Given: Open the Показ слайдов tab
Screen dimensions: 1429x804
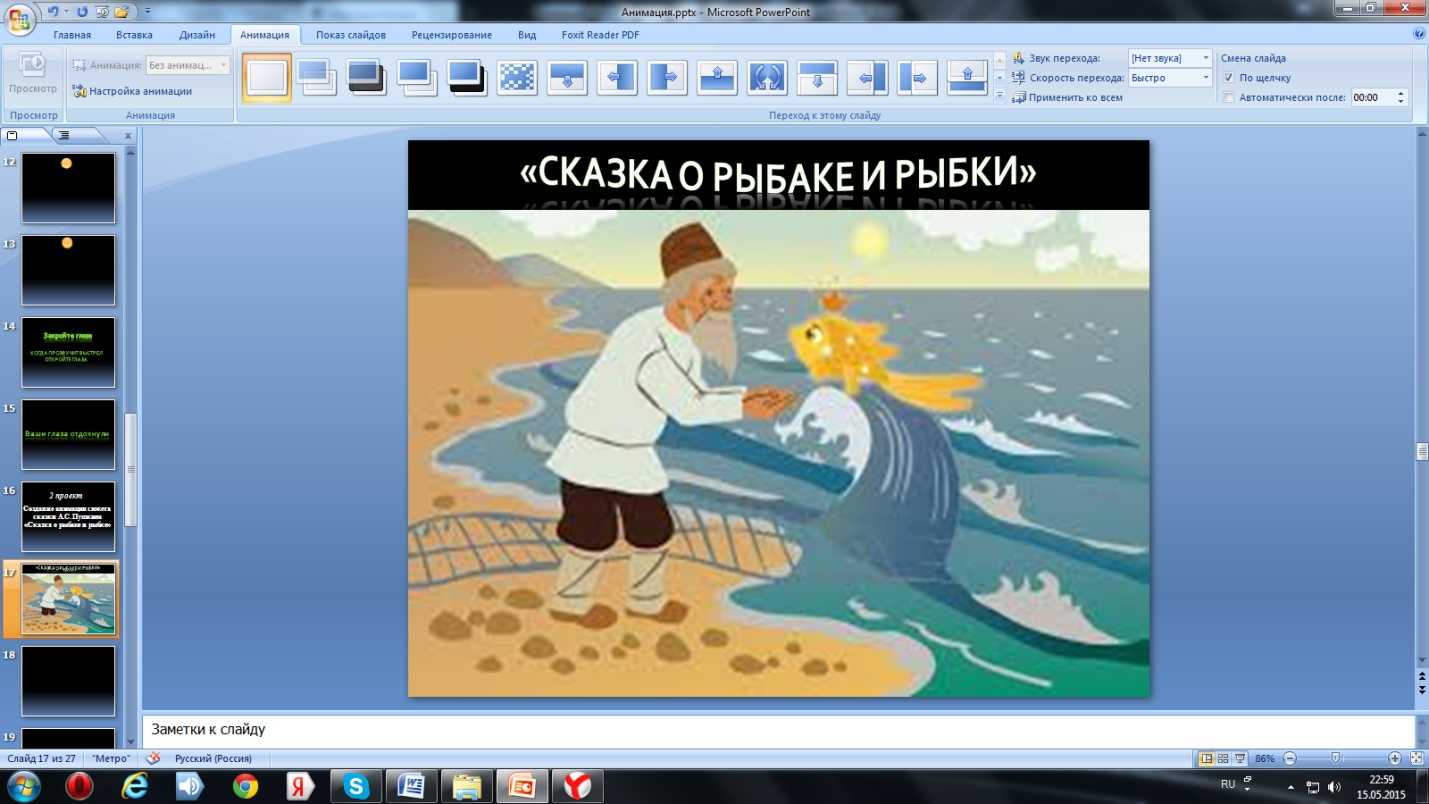Looking at the screenshot, I should pyautogui.click(x=351, y=35).
